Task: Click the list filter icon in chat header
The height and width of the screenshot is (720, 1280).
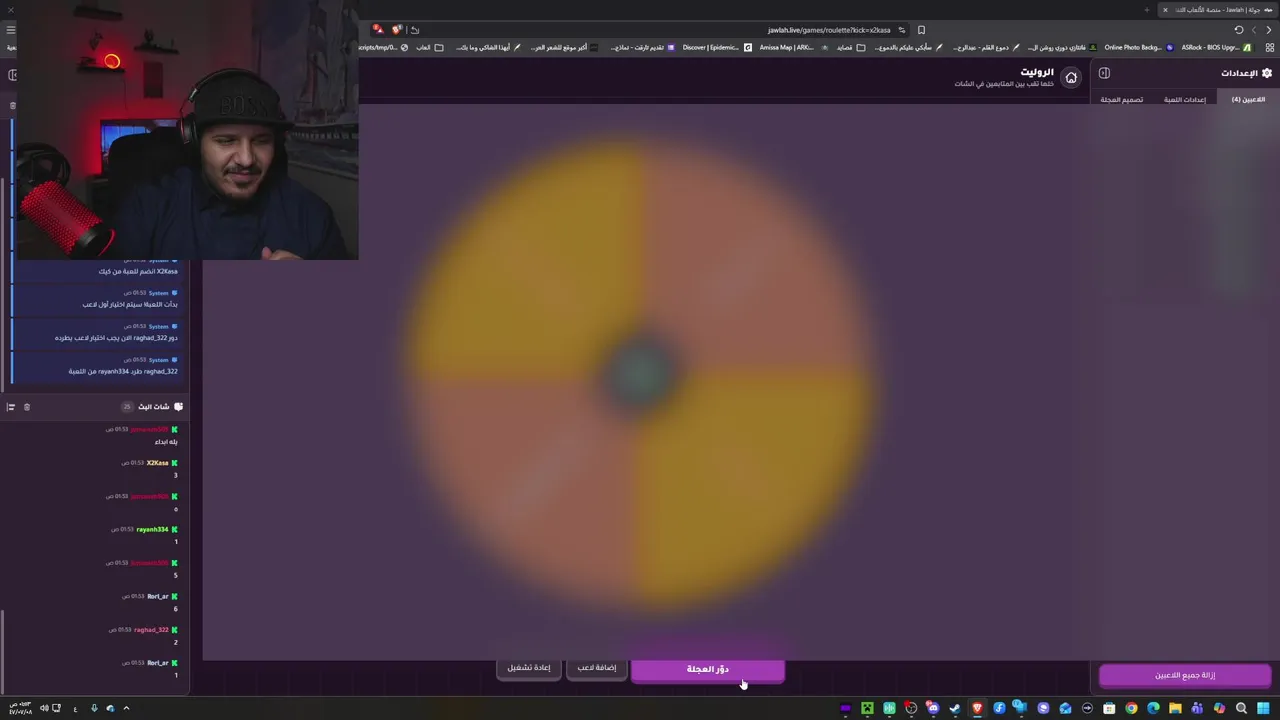Action: [11, 407]
